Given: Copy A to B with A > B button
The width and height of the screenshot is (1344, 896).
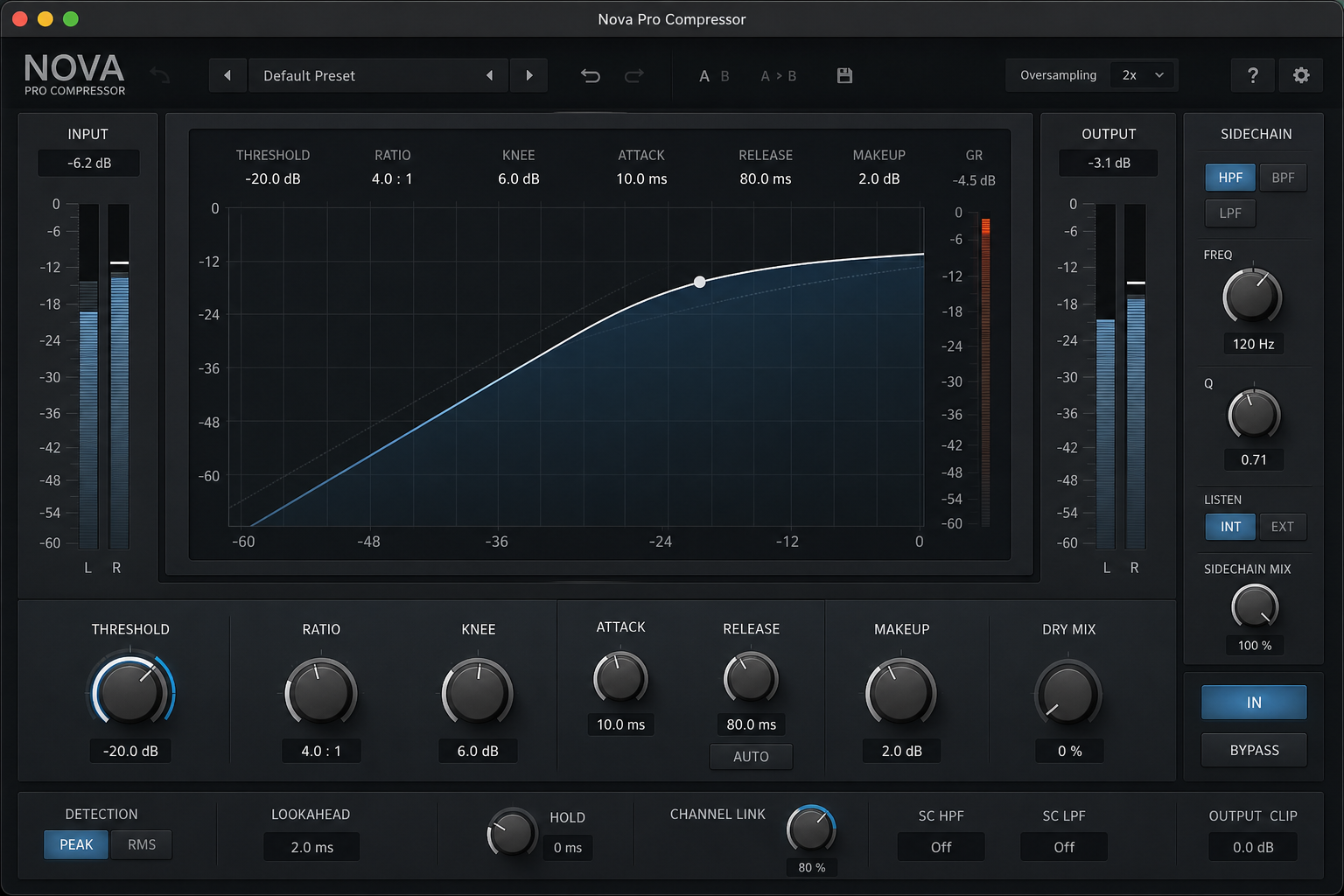Looking at the screenshot, I should (779, 76).
